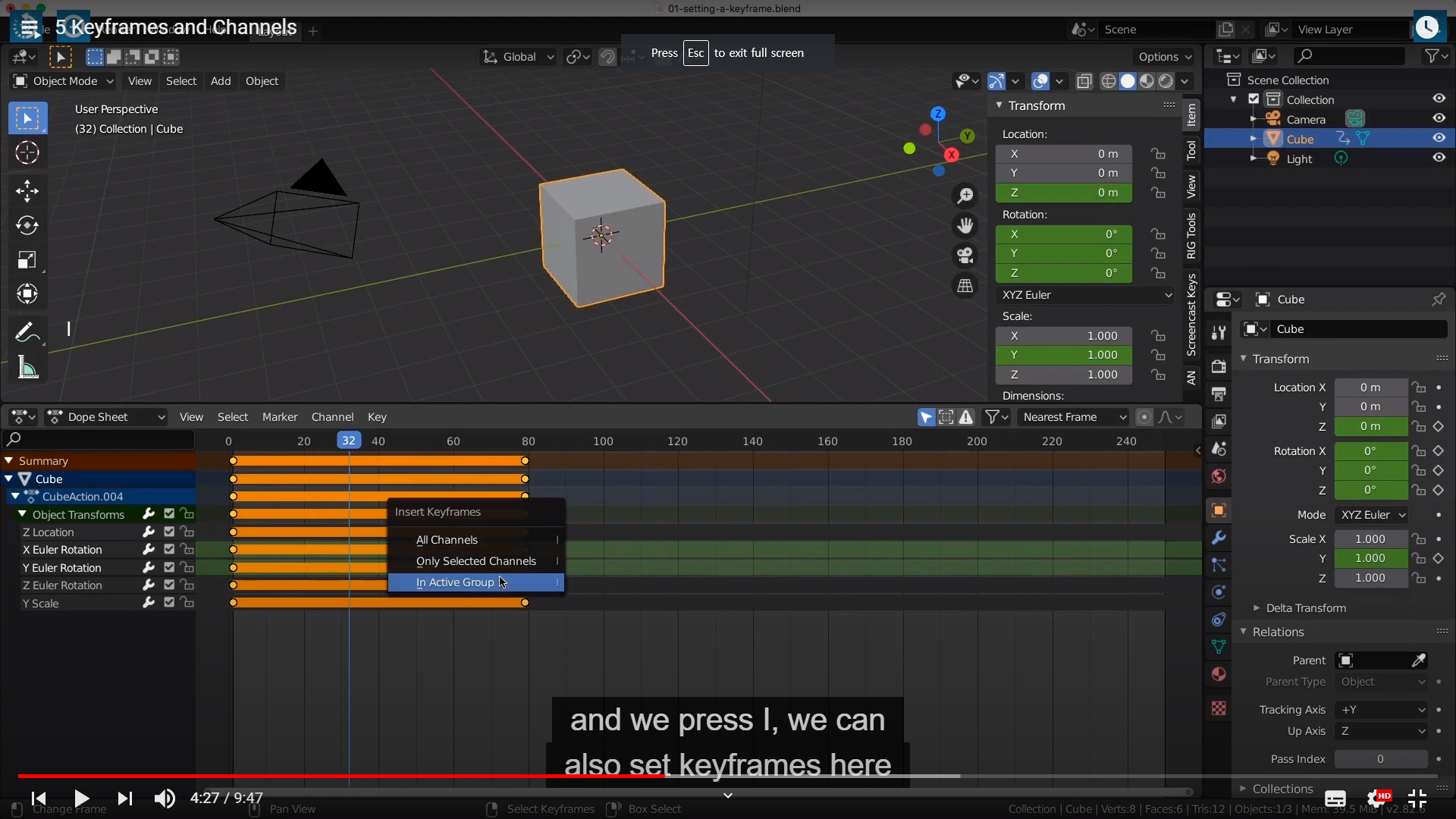Viewport: 1456px width, 819px height.
Task: Select the Annotate pencil tool
Action: (x=26, y=332)
